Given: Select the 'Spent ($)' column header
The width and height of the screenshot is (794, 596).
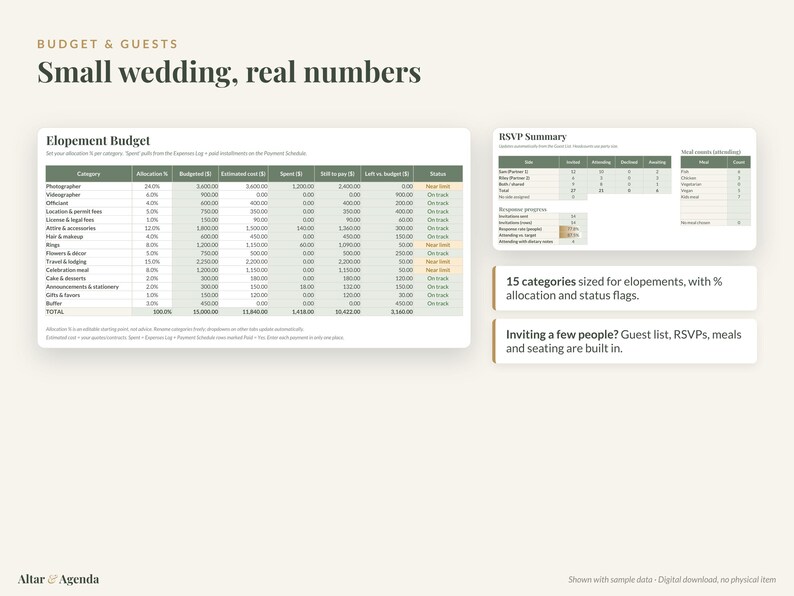Looking at the screenshot, I should [x=291, y=174].
